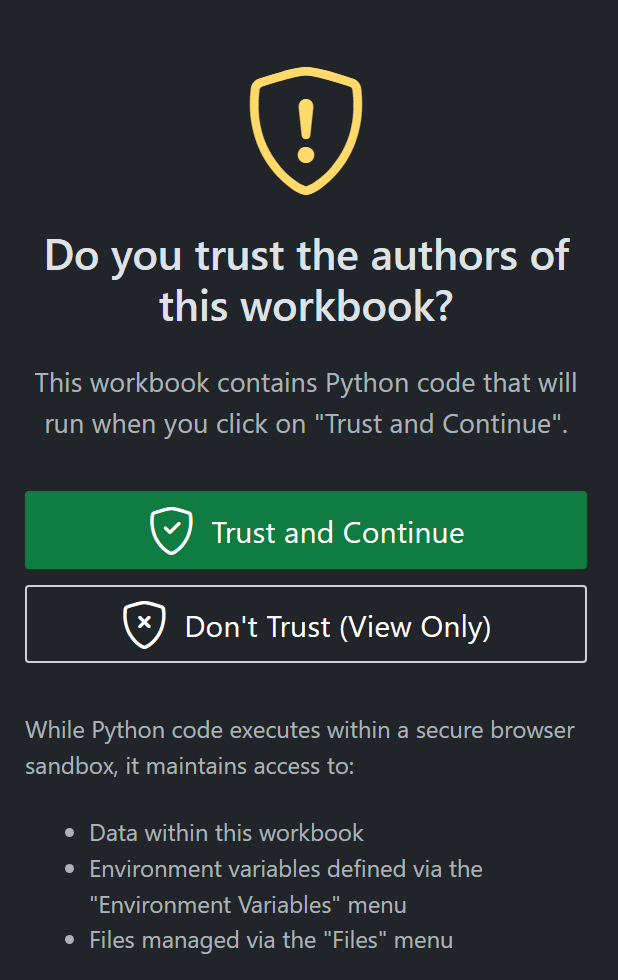Select the bullet dot beside Data within workbook
This screenshot has width=618, height=980.
click(69, 833)
